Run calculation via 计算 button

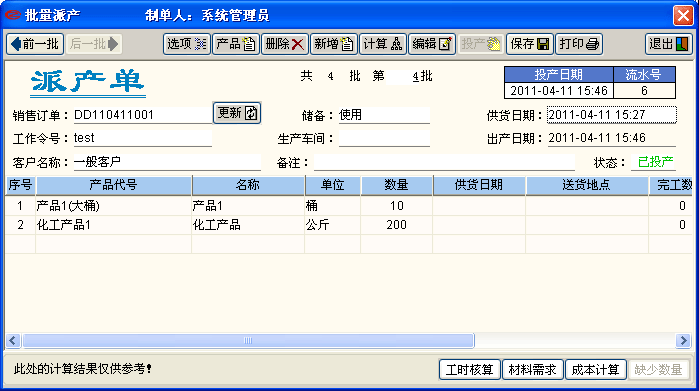point(383,44)
